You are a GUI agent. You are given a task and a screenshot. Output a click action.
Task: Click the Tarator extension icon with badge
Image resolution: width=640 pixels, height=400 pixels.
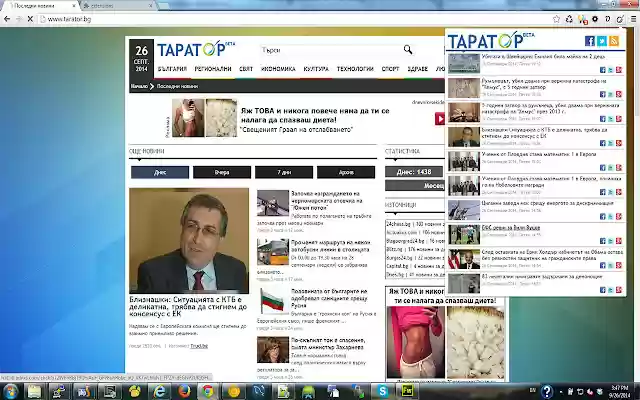click(x=582, y=19)
